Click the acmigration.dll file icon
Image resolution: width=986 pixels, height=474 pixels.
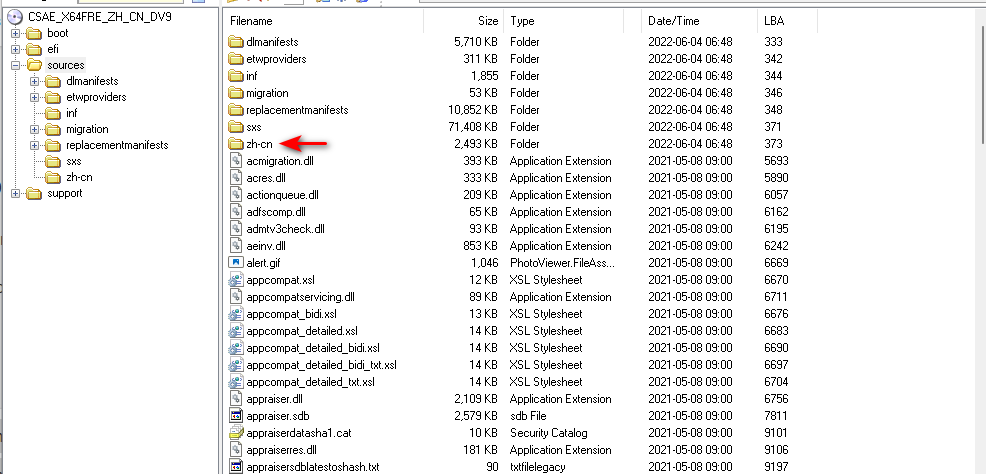(x=236, y=161)
